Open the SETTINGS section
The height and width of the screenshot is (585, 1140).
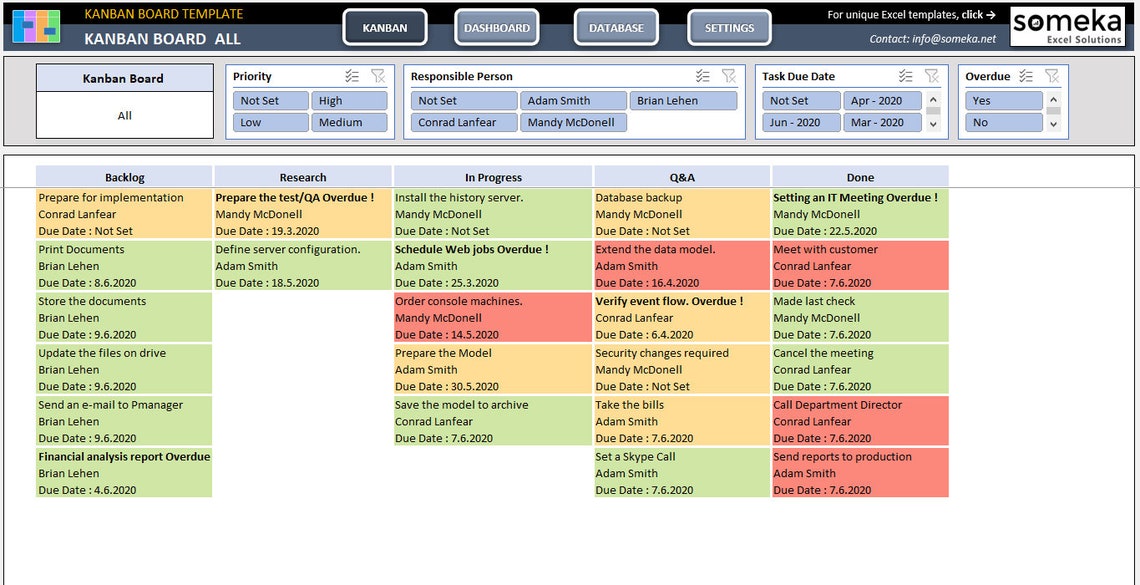coord(729,28)
